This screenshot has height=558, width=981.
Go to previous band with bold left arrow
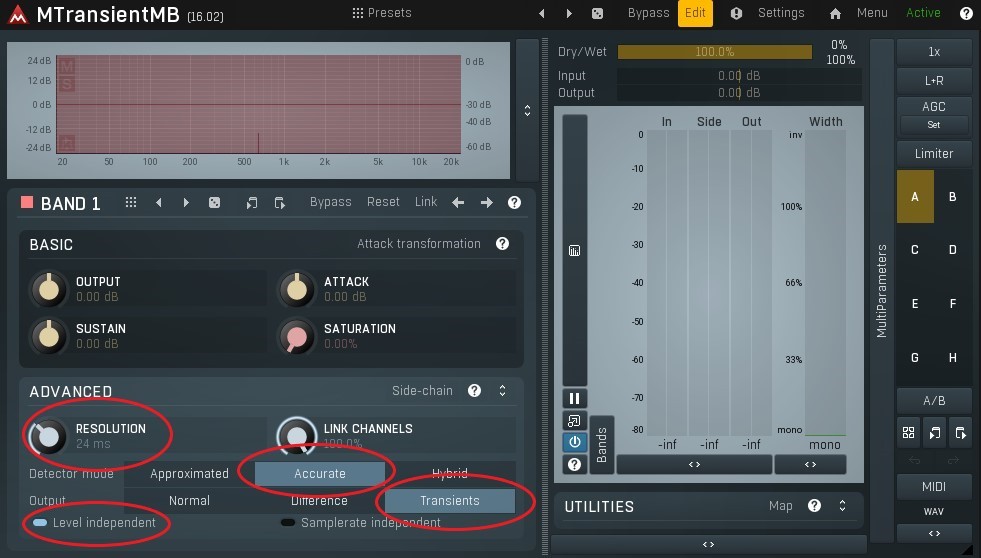(458, 202)
